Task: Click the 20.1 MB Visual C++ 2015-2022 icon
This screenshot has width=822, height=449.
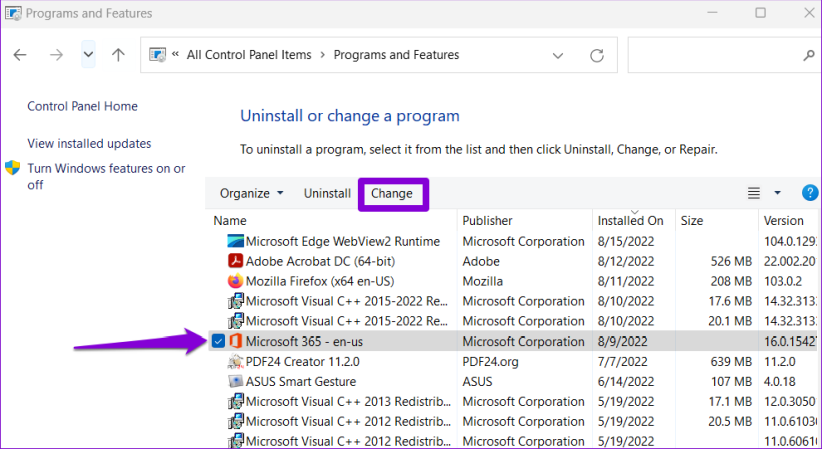Action: (x=235, y=321)
